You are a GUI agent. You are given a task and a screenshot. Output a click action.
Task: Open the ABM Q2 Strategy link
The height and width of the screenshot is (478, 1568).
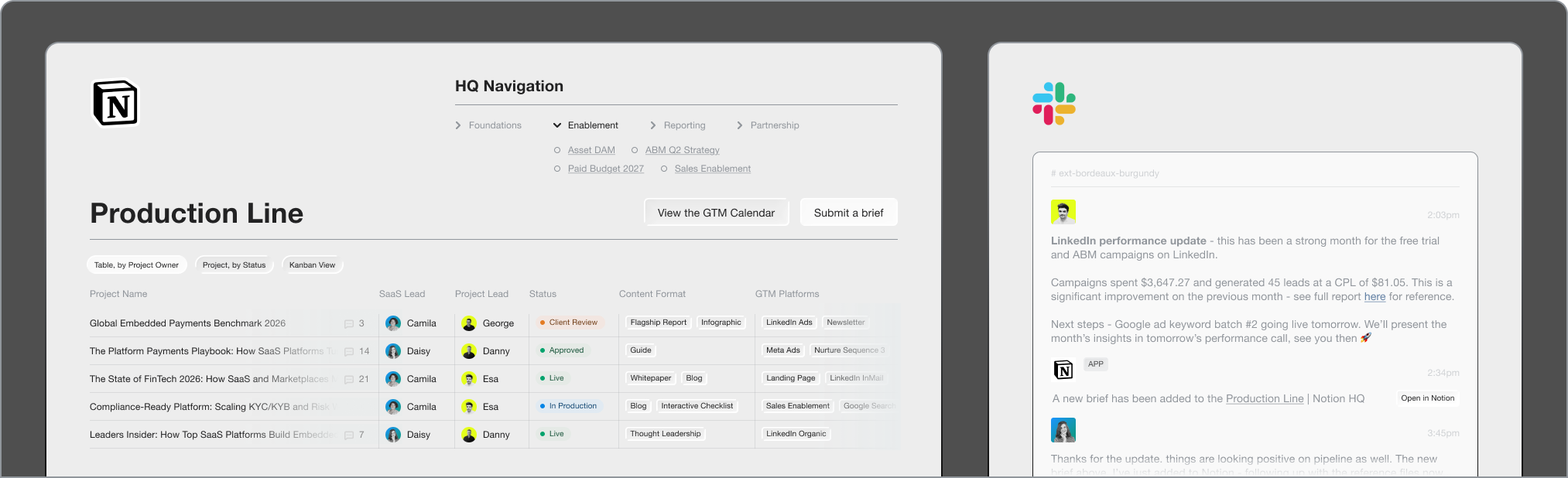click(x=682, y=150)
